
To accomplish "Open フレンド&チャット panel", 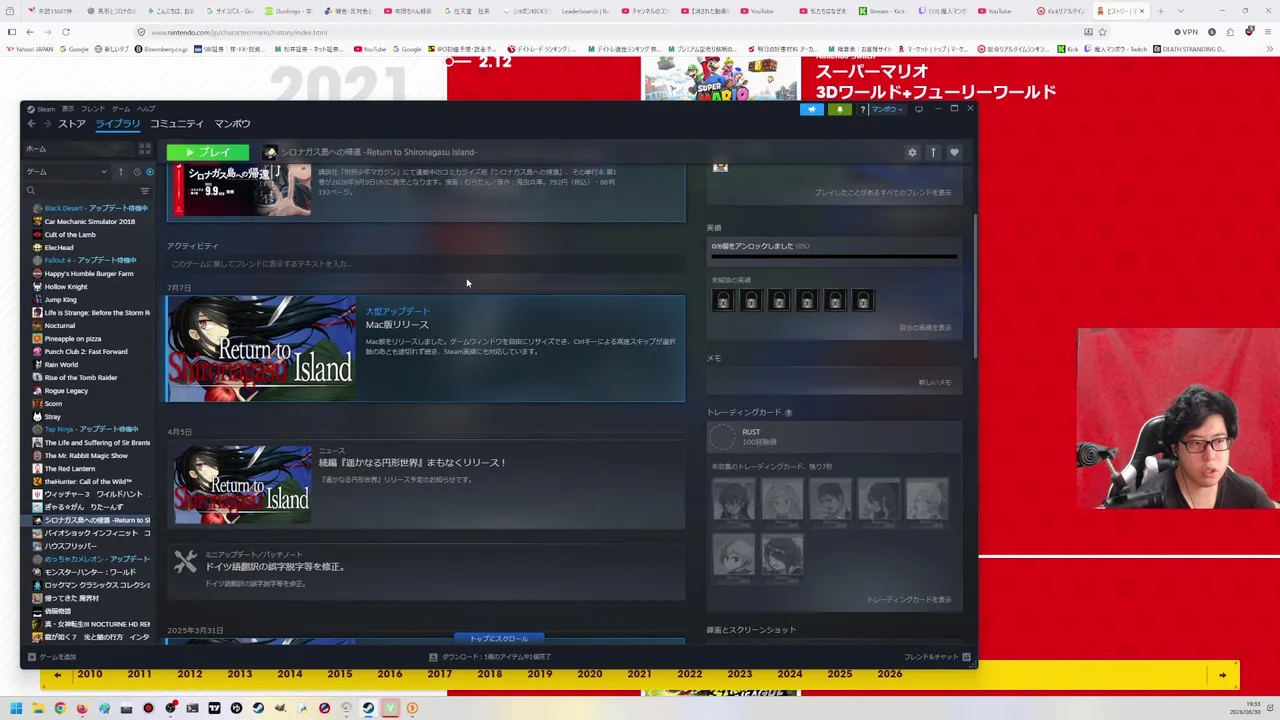I will tap(937, 657).
